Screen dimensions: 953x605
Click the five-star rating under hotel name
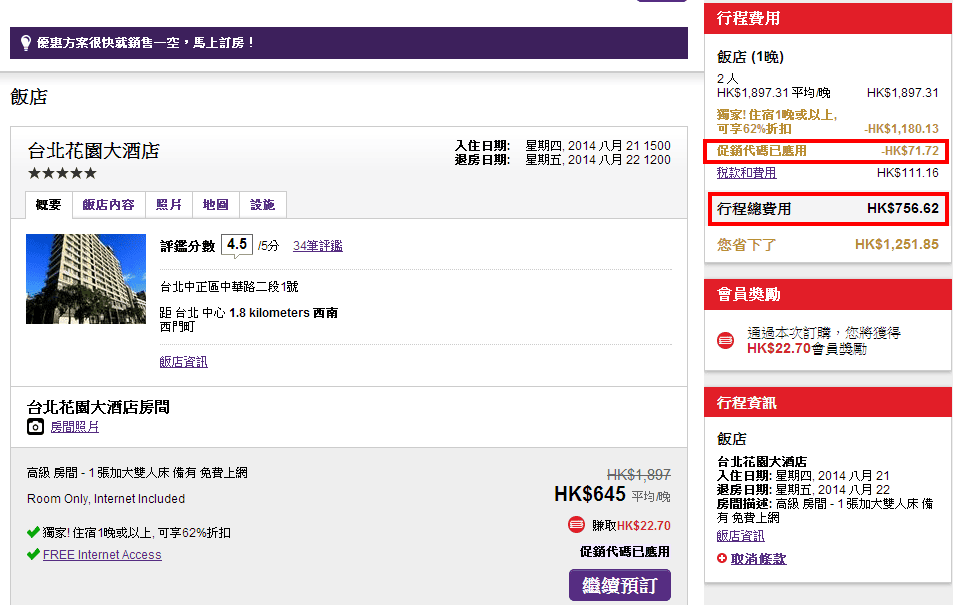click(62, 173)
